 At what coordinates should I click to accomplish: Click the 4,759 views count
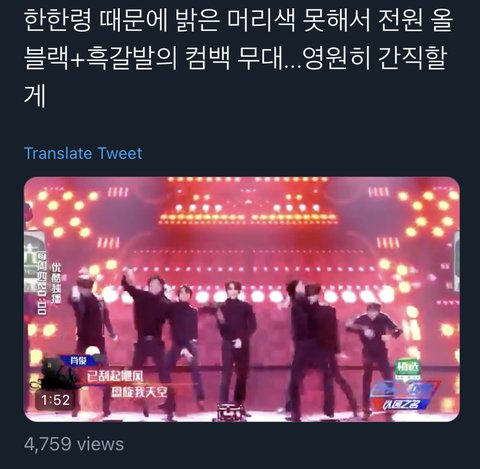pyautogui.click(x=74, y=444)
